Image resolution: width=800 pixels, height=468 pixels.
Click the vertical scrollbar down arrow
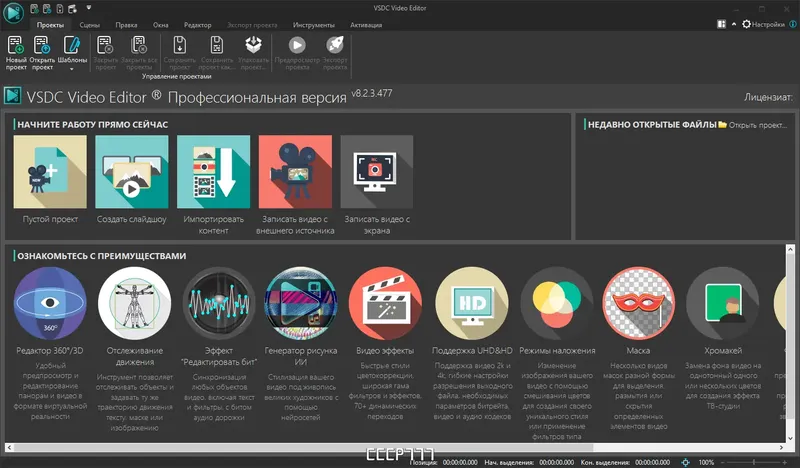790,438
